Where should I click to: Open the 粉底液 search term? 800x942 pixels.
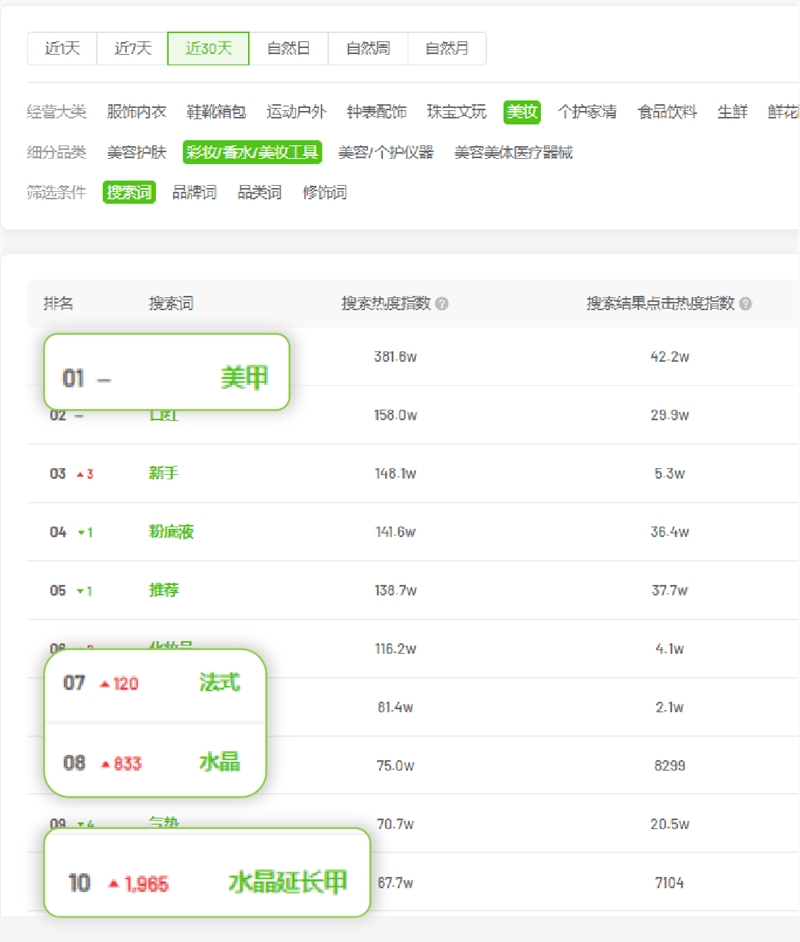[x=170, y=532]
